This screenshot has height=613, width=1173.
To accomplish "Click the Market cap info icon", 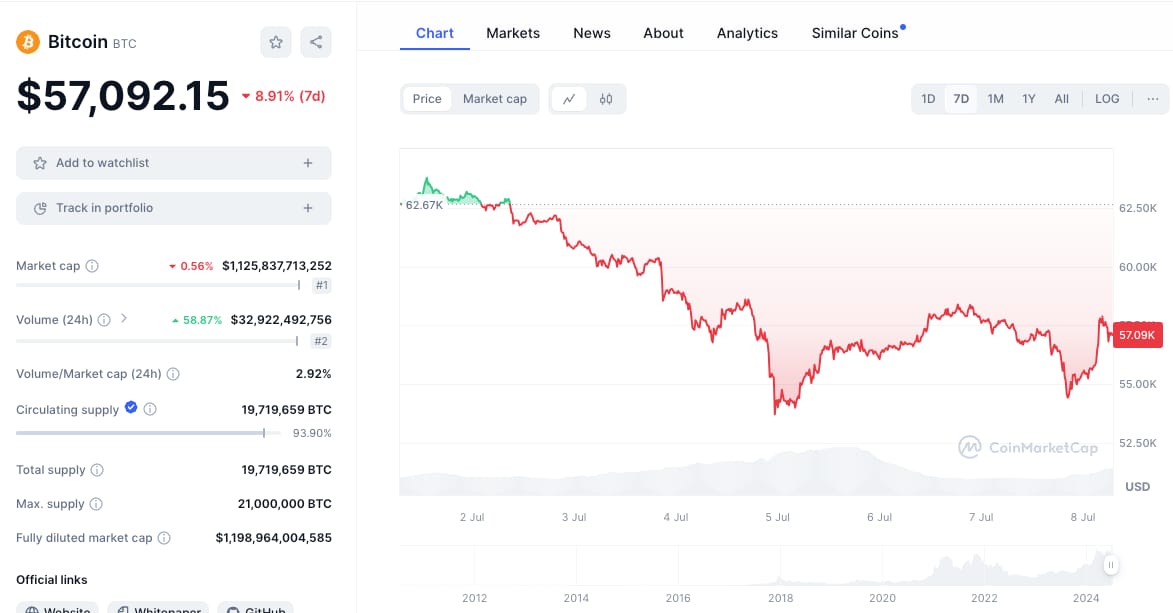I will pos(92,266).
